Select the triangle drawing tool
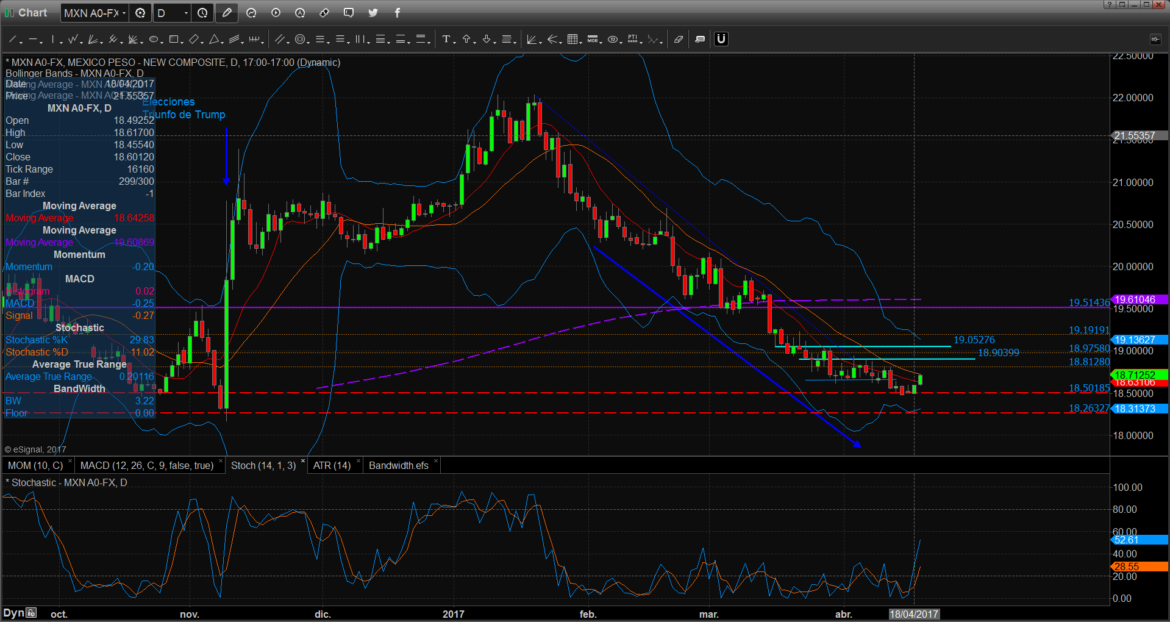The width and height of the screenshot is (1170, 622). tap(213, 39)
